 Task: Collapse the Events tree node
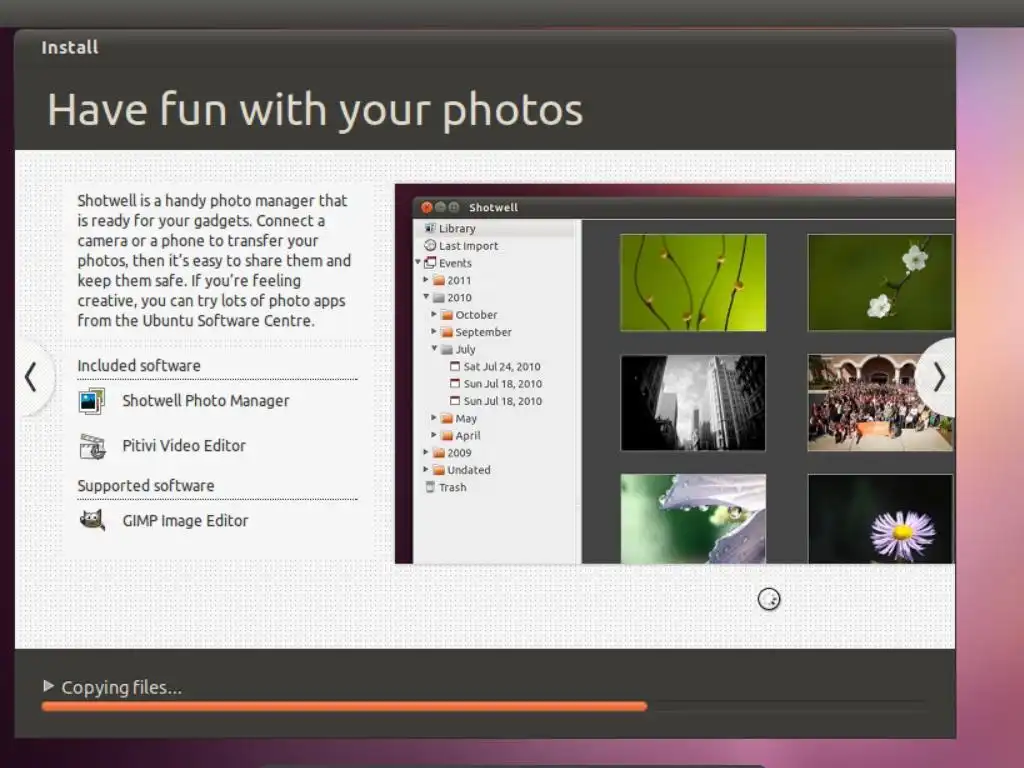(x=418, y=262)
